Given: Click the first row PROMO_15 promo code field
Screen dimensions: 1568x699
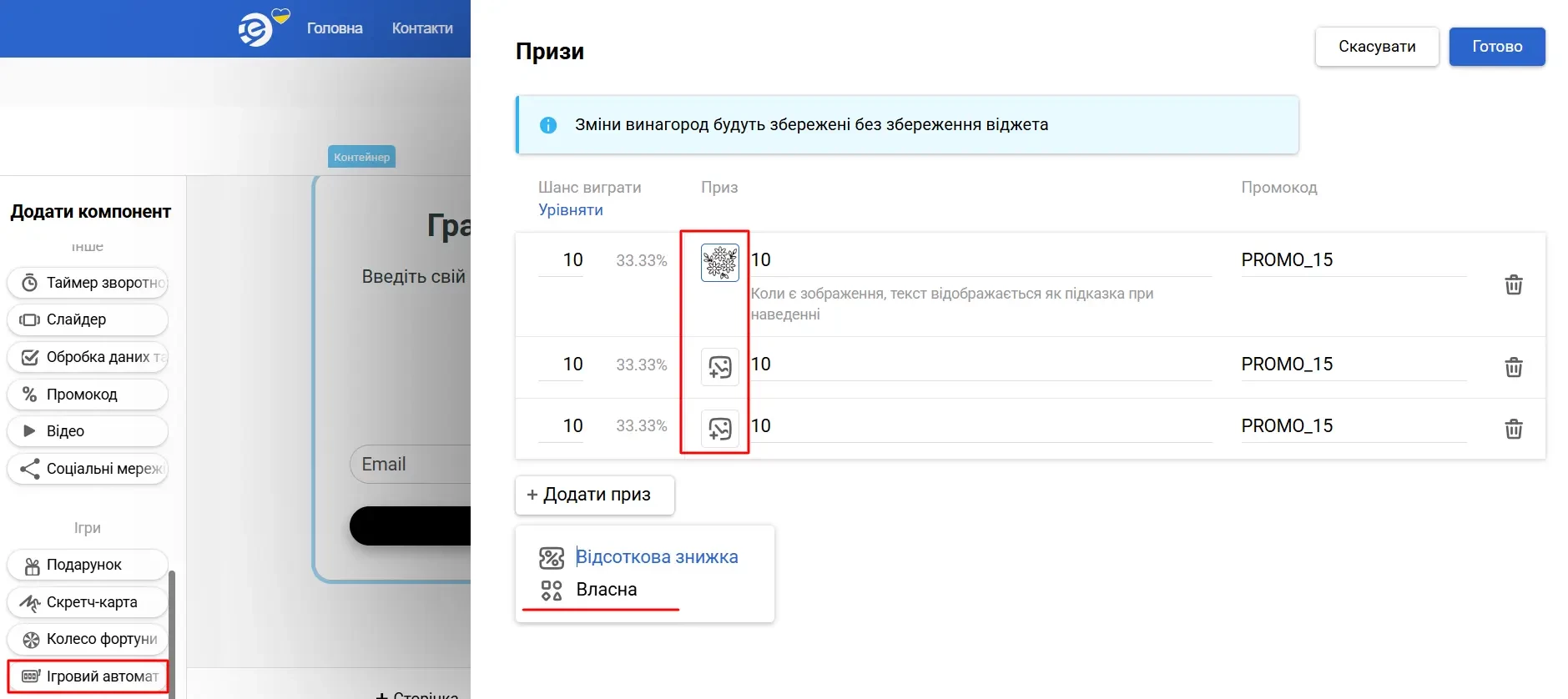Looking at the screenshot, I should click(x=1352, y=260).
